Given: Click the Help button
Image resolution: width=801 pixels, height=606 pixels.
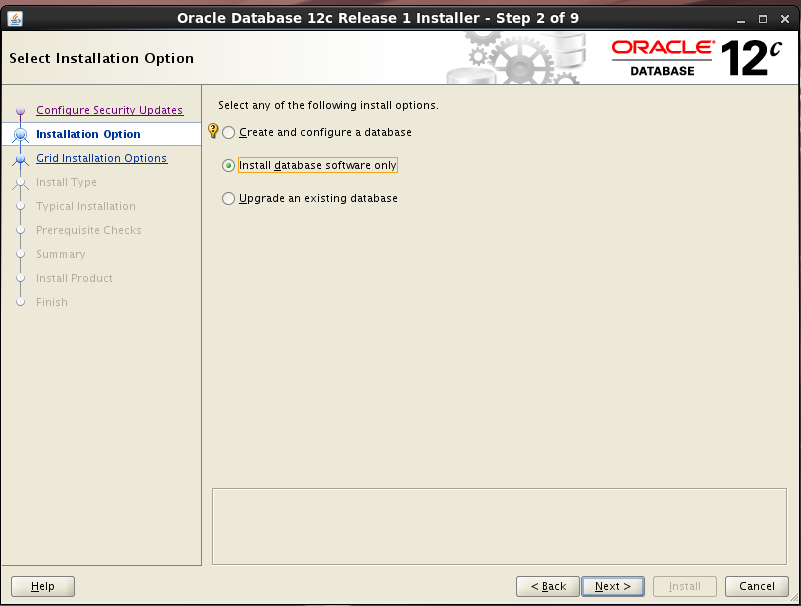Looking at the screenshot, I should (x=43, y=586).
